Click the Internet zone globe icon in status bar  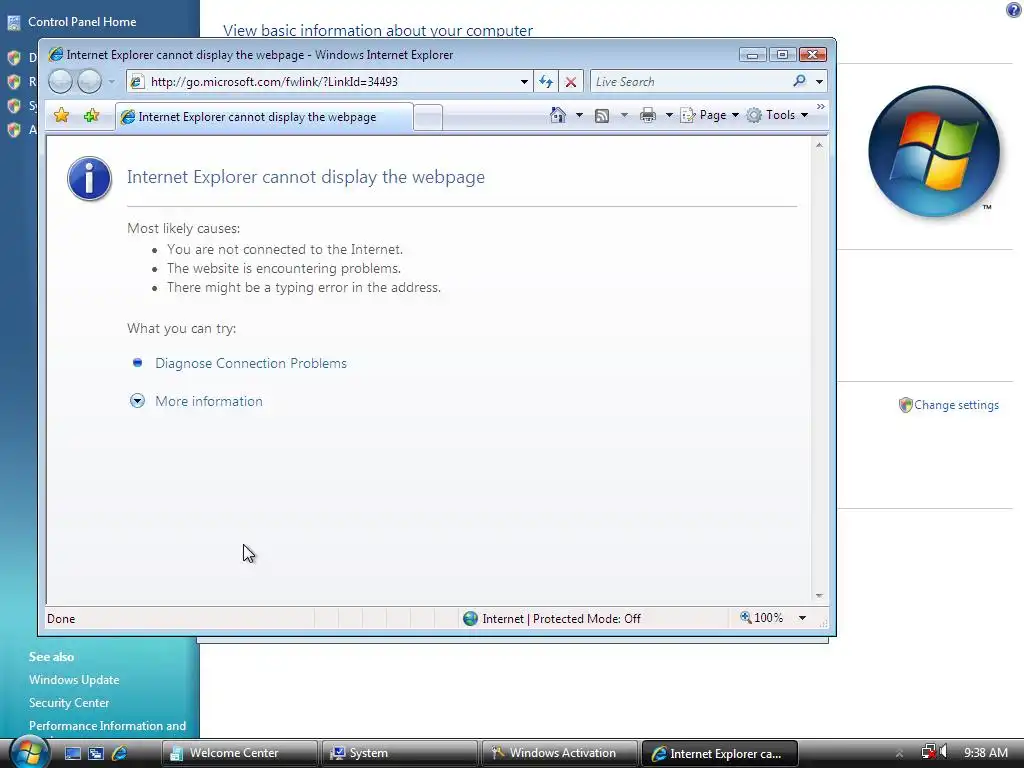click(470, 618)
